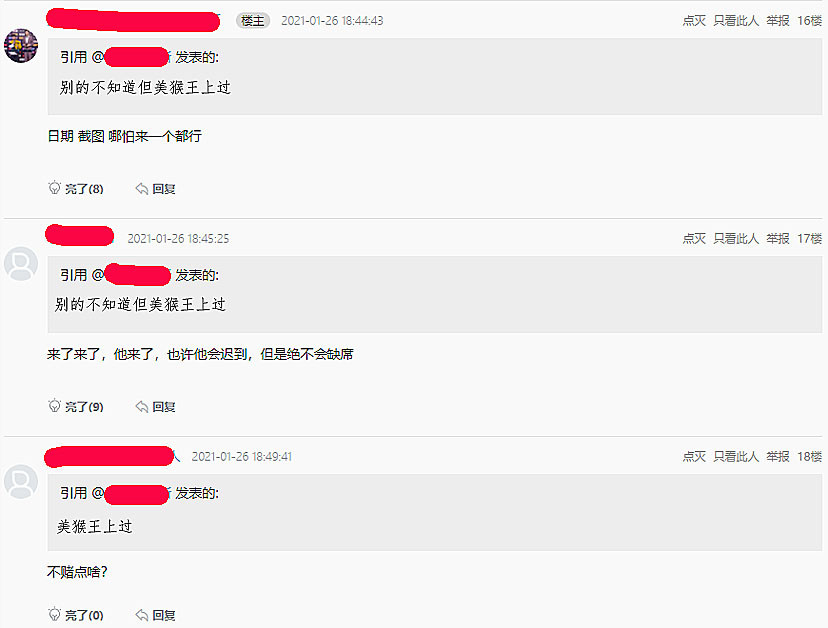The image size is (828, 628).
Task: Click the 18楼 floor number label
Action: pyautogui.click(x=810, y=456)
